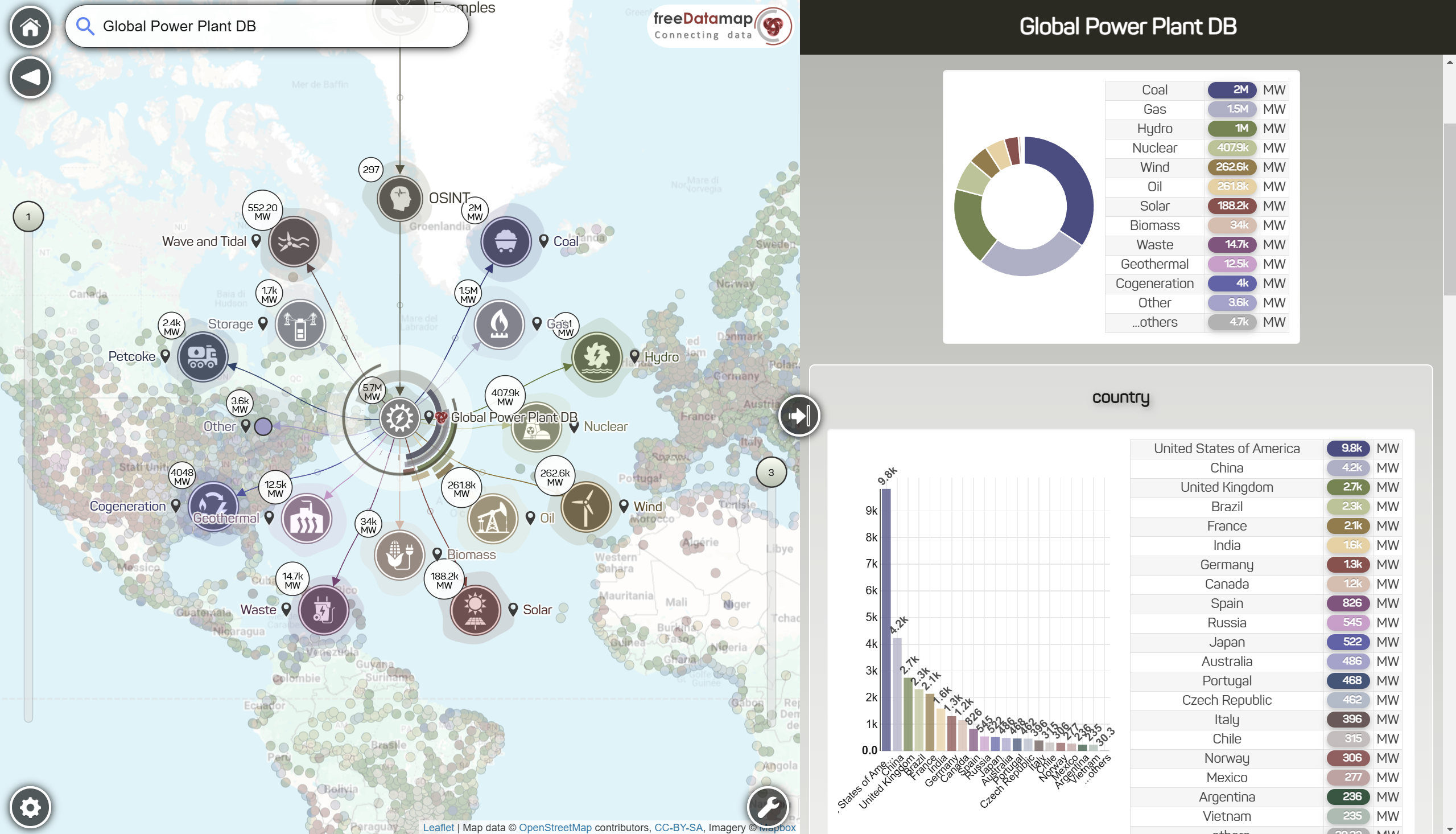Select United States of America row
The height and width of the screenshot is (834, 1456).
point(1266,449)
